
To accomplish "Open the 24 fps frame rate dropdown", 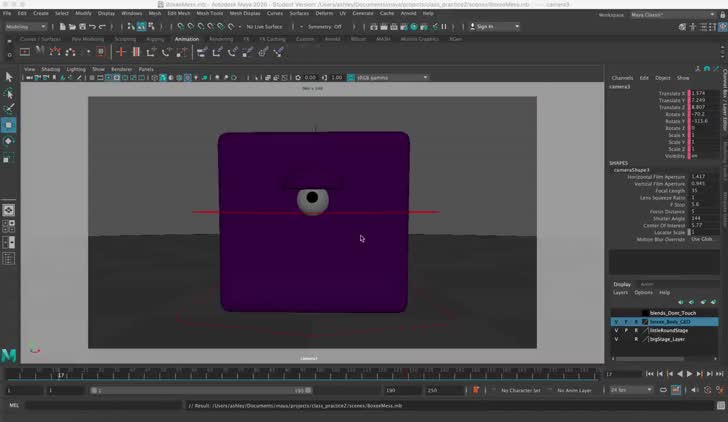I will coord(631,390).
